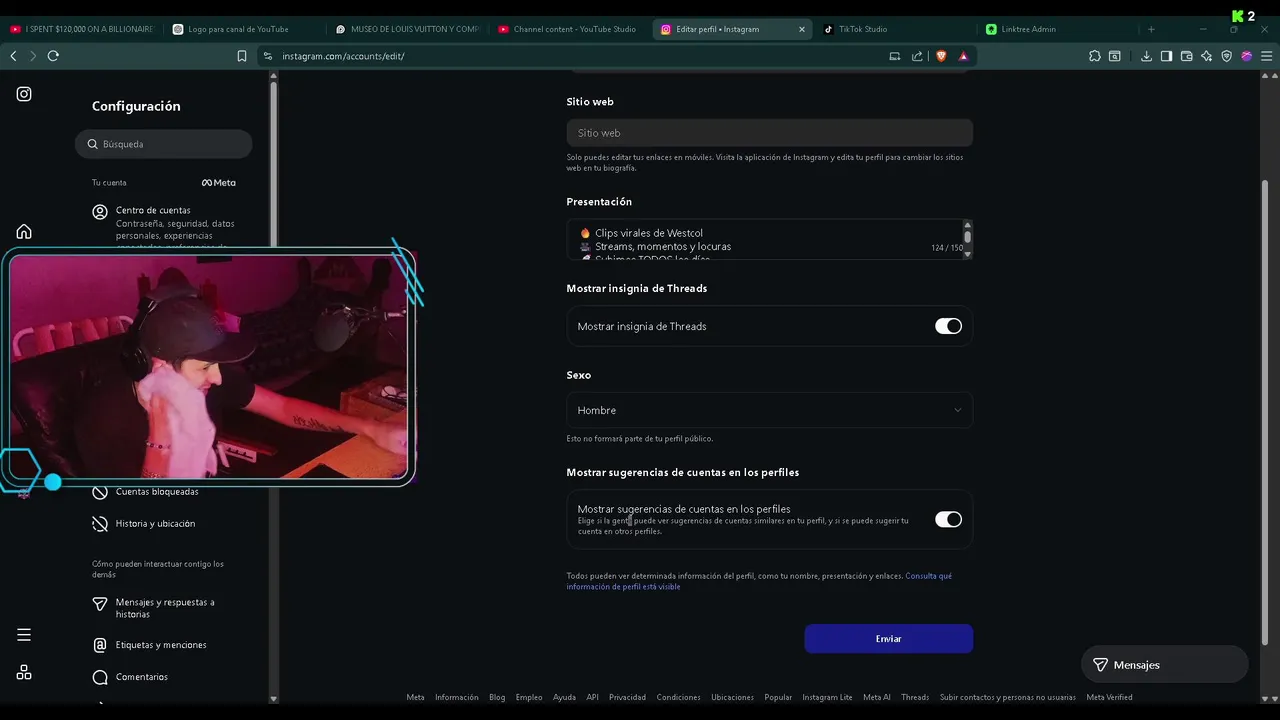This screenshot has height=720, width=1280.
Task: Click the Sitio web input field
Action: coord(769,133)
